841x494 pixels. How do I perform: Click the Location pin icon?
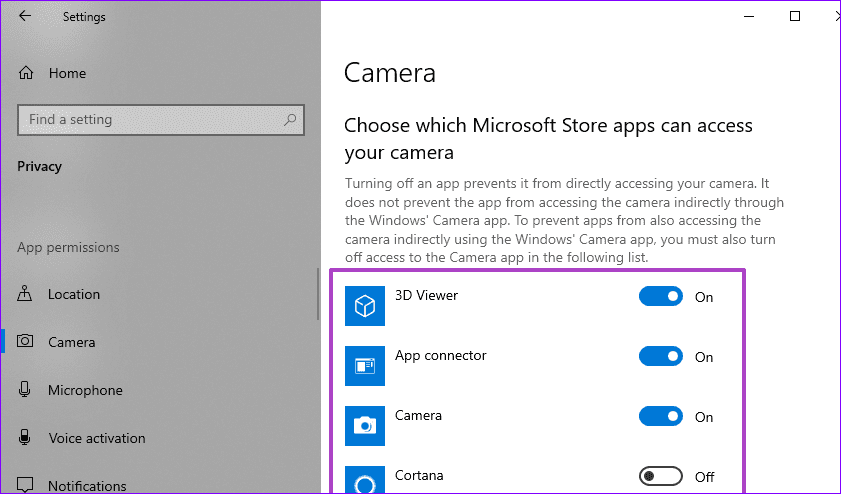point(25,293)
